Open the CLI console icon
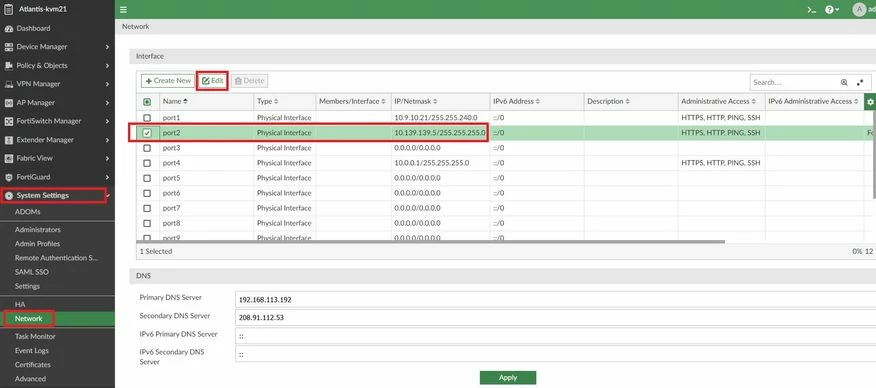876x388 pixels. pyautogui.click(x=812, y=9)
